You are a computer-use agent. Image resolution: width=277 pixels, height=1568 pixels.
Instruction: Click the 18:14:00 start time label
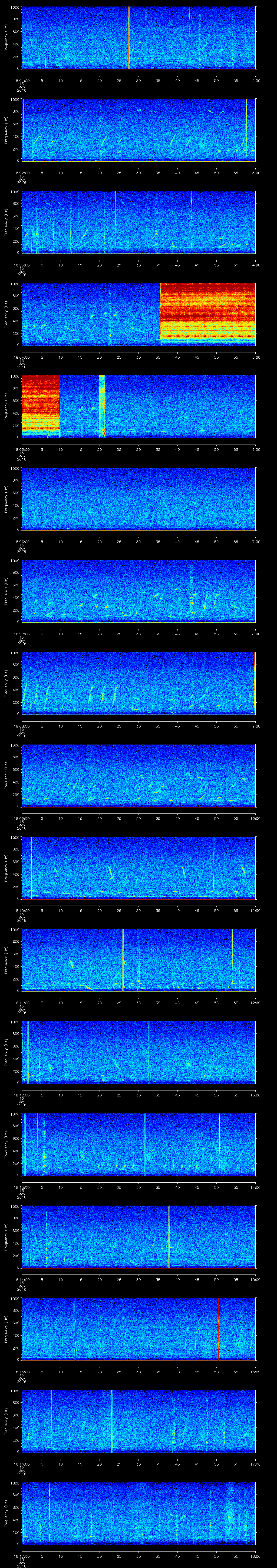click(21, 1279)
